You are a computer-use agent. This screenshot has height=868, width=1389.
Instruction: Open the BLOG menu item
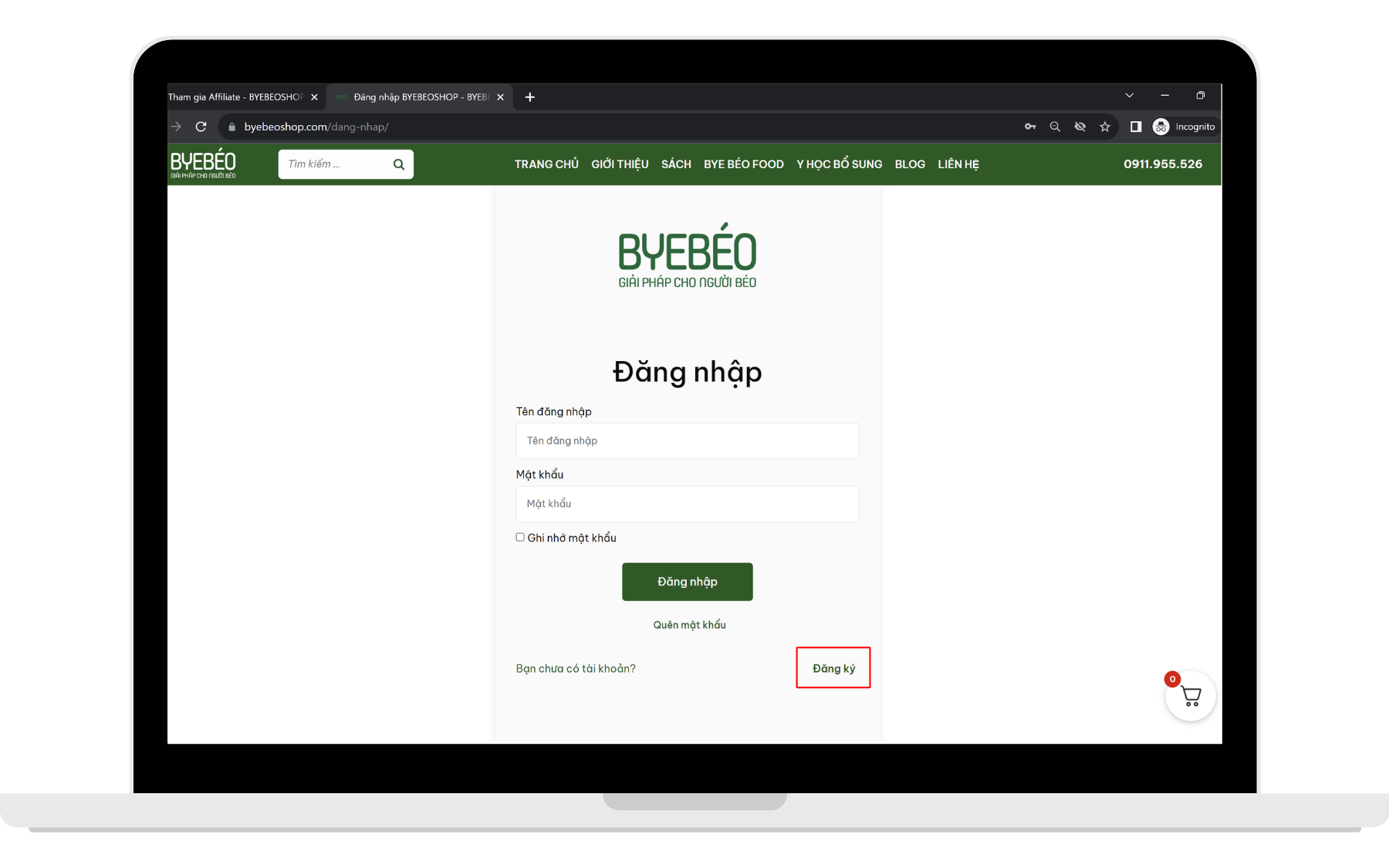tap(910, 164)
